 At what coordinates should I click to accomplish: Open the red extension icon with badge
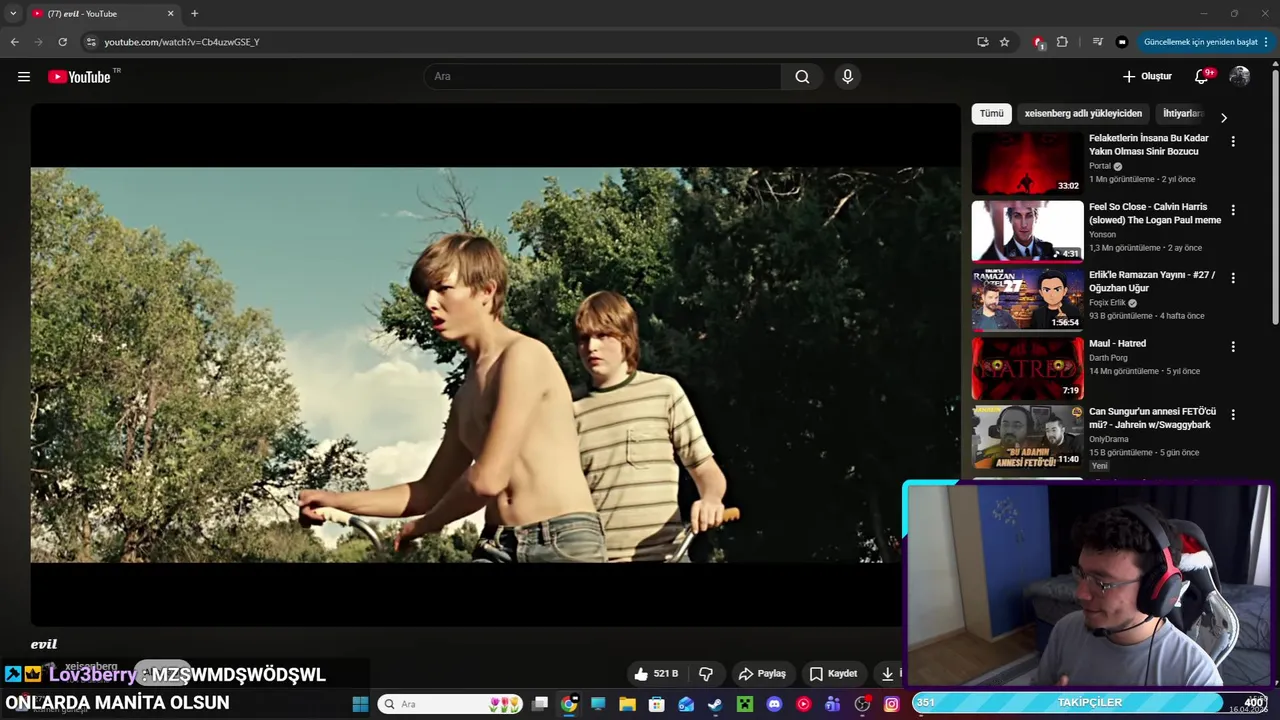pyautogui.click(x=1039, y=42)
